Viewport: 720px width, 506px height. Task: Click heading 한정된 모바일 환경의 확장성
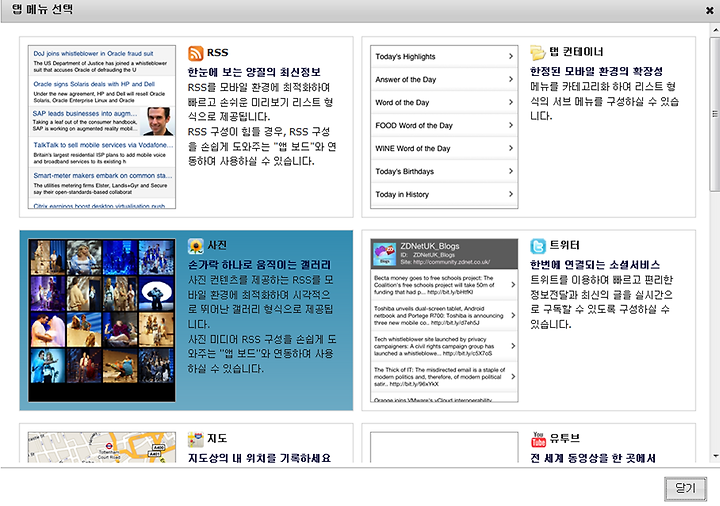point(596,71)
